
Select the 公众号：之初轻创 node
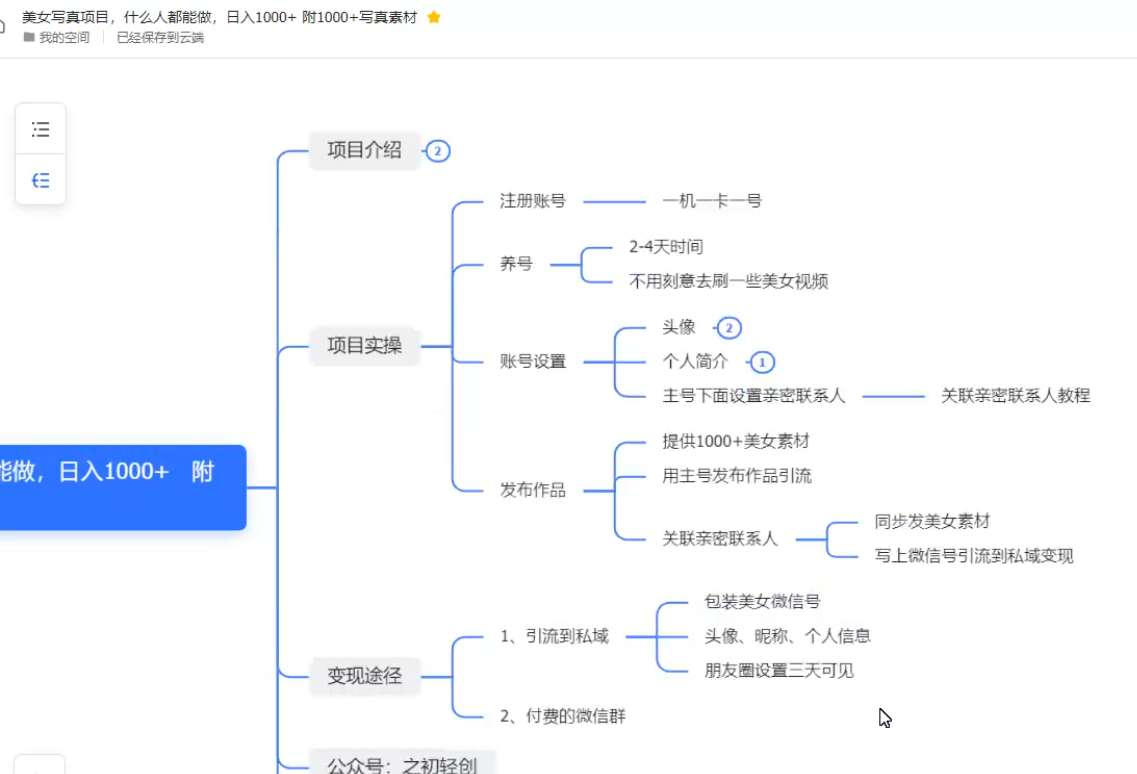[402, 765]
